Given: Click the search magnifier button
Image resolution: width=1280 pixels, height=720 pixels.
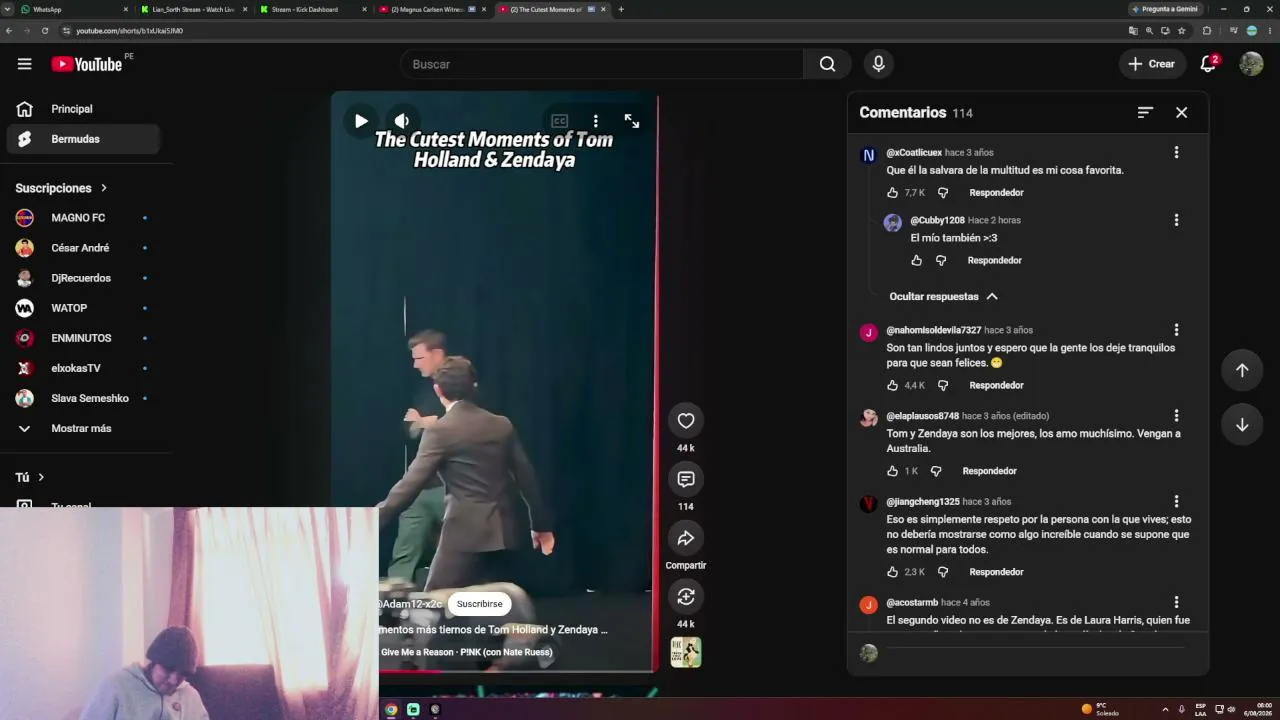Looking at the screenshot, I should (x=827, y=64).
